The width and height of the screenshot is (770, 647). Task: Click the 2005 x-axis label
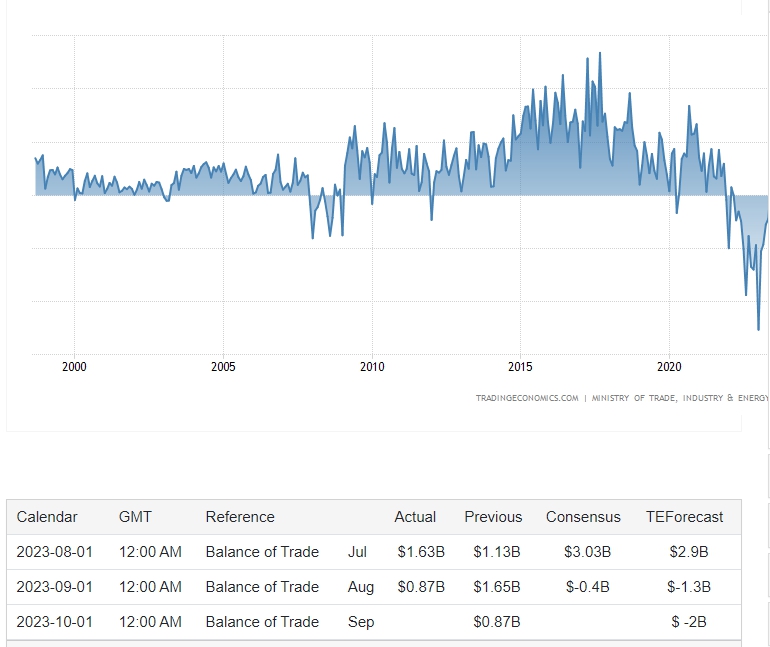pyautogui.click(x=223, y=367)
